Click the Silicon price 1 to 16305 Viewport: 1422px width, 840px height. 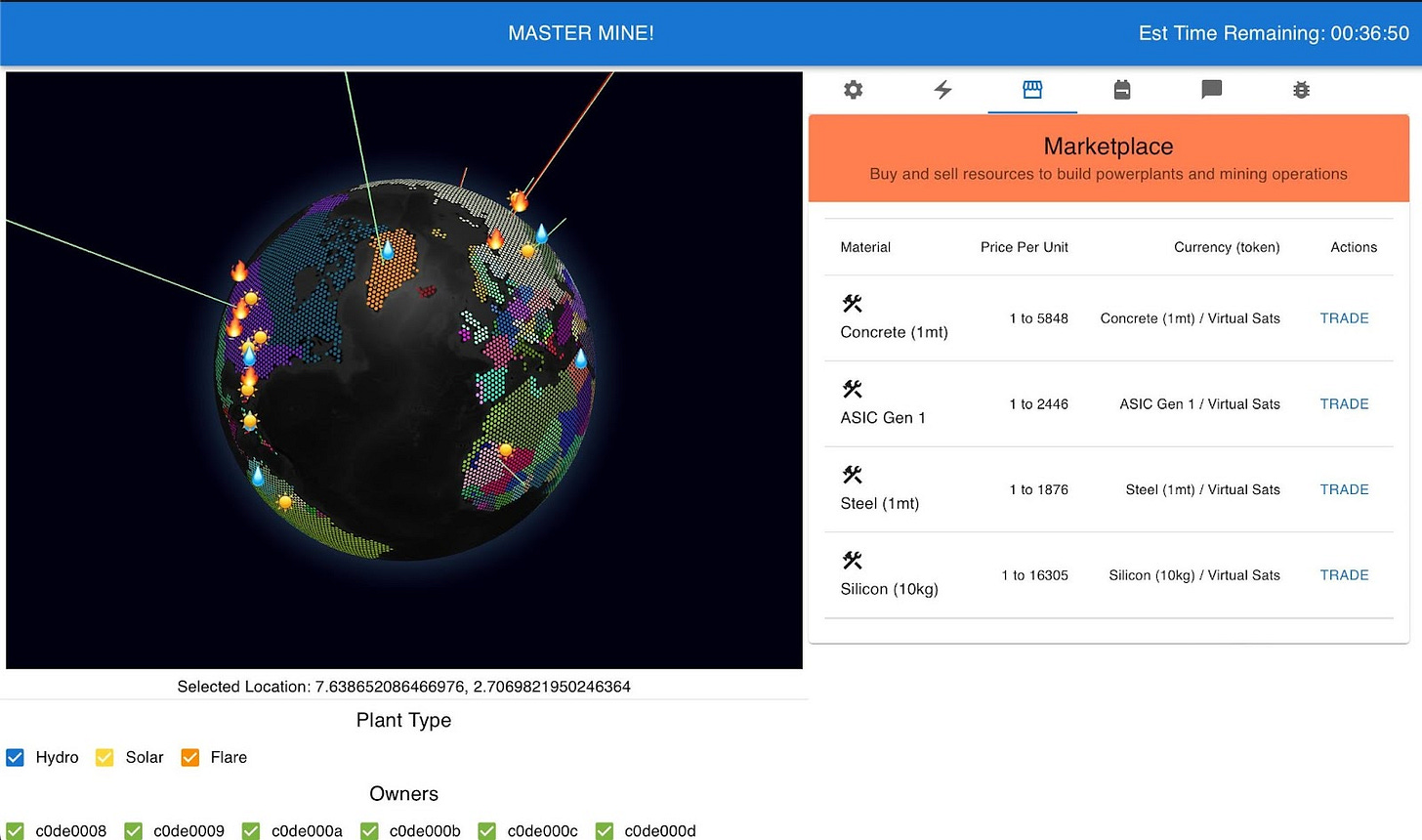[1035, 575]
